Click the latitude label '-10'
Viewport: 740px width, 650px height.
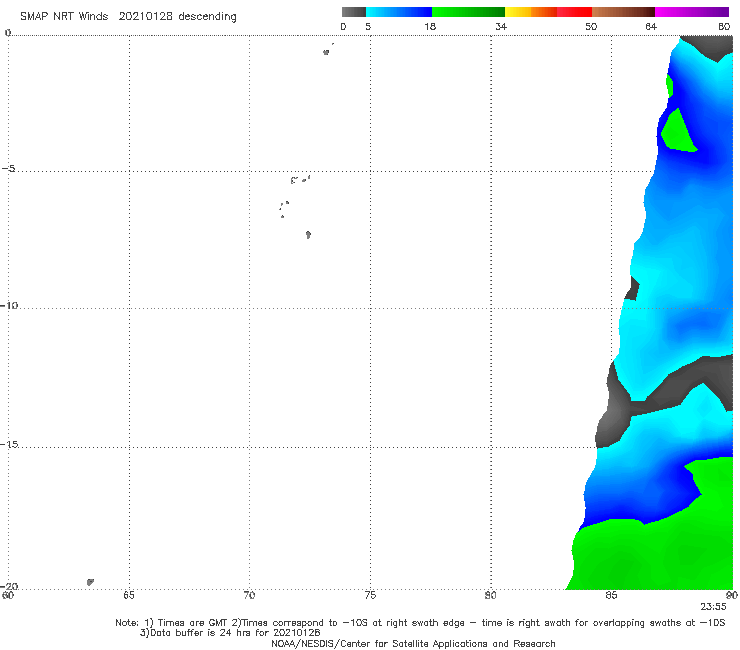[x=9, y=305]
